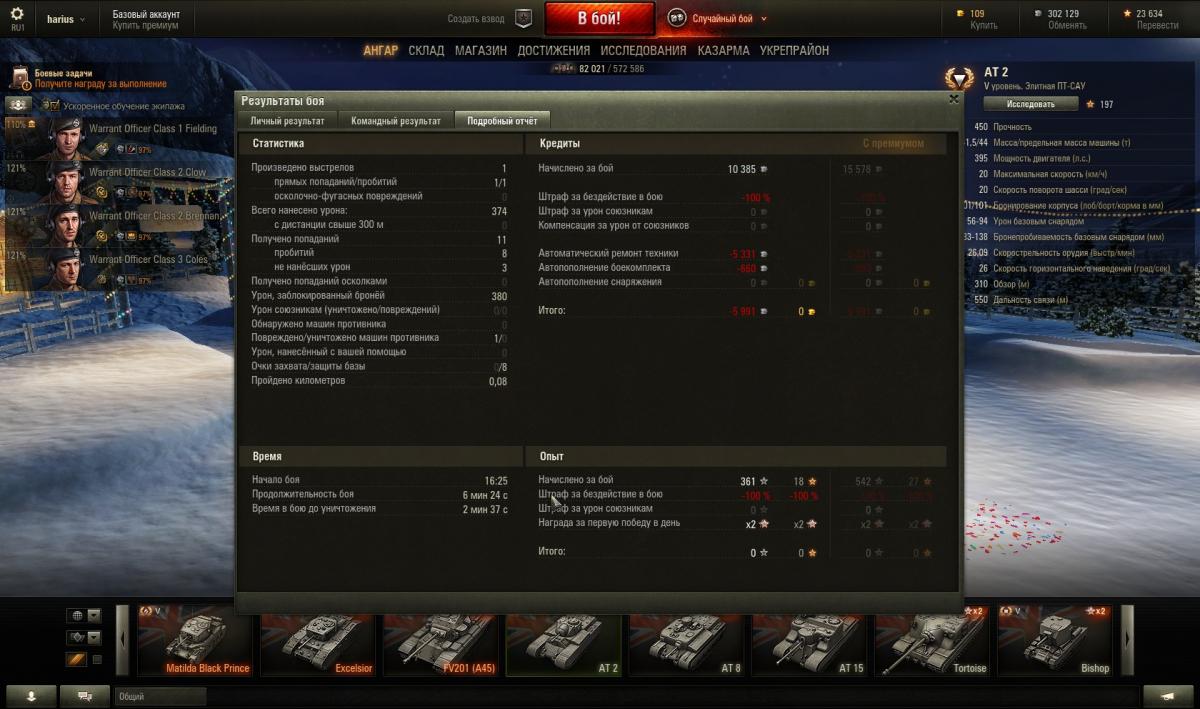Click the chat channels button at bottom

(85, 696)
